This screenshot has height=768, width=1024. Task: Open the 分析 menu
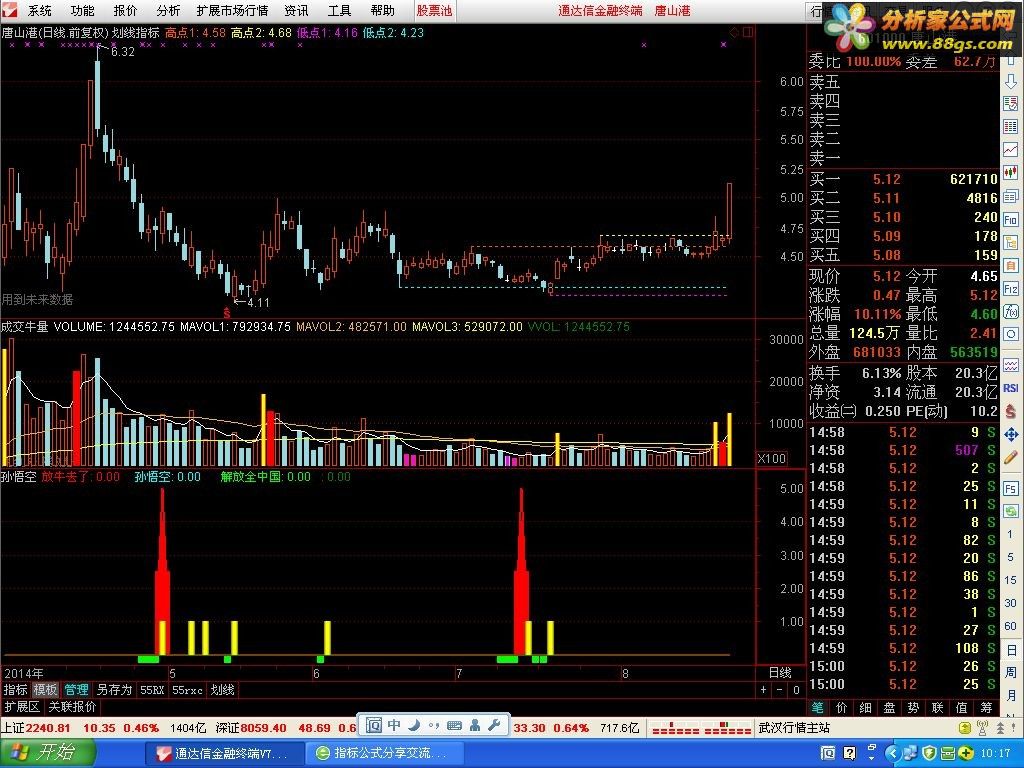(x=168, y=10)
